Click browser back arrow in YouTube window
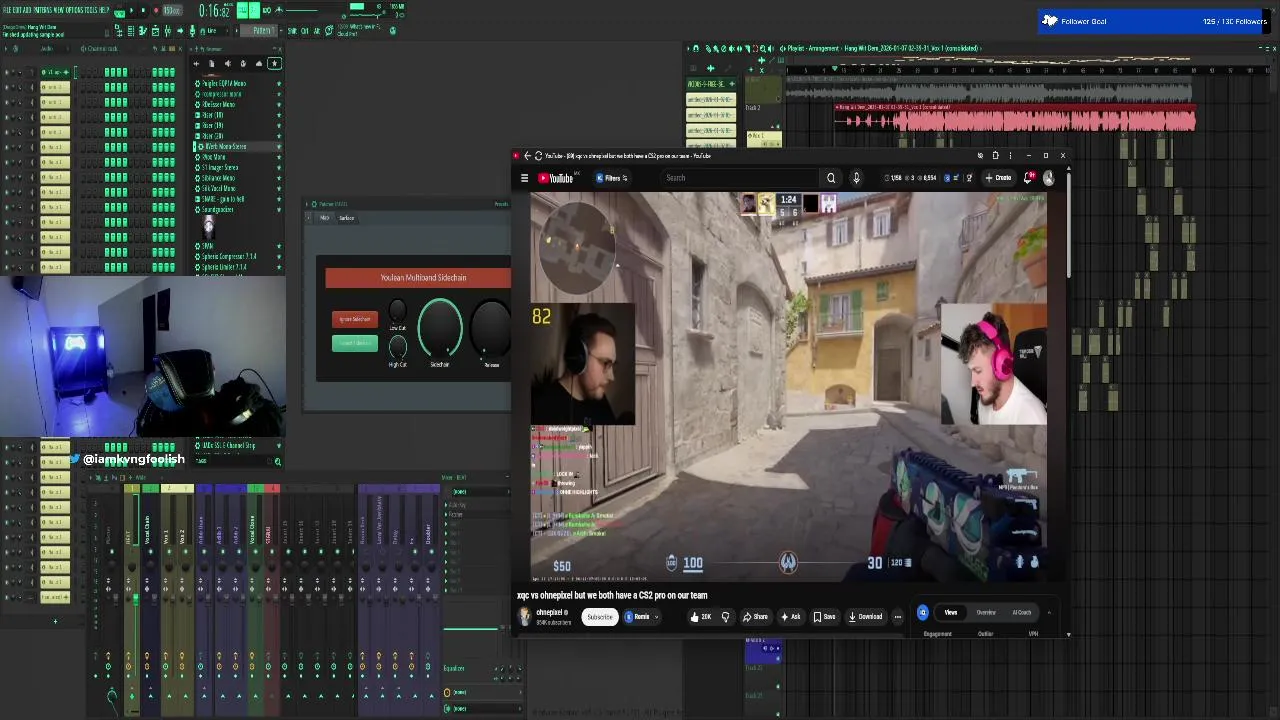 tap(527, 155)
